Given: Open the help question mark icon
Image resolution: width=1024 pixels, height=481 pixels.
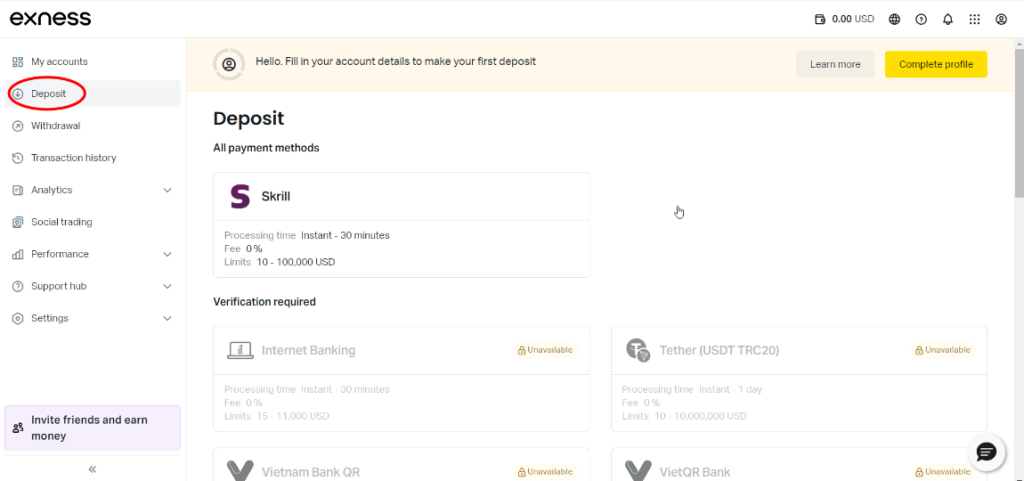Looking at the screenshot, I should coord(921,19).
